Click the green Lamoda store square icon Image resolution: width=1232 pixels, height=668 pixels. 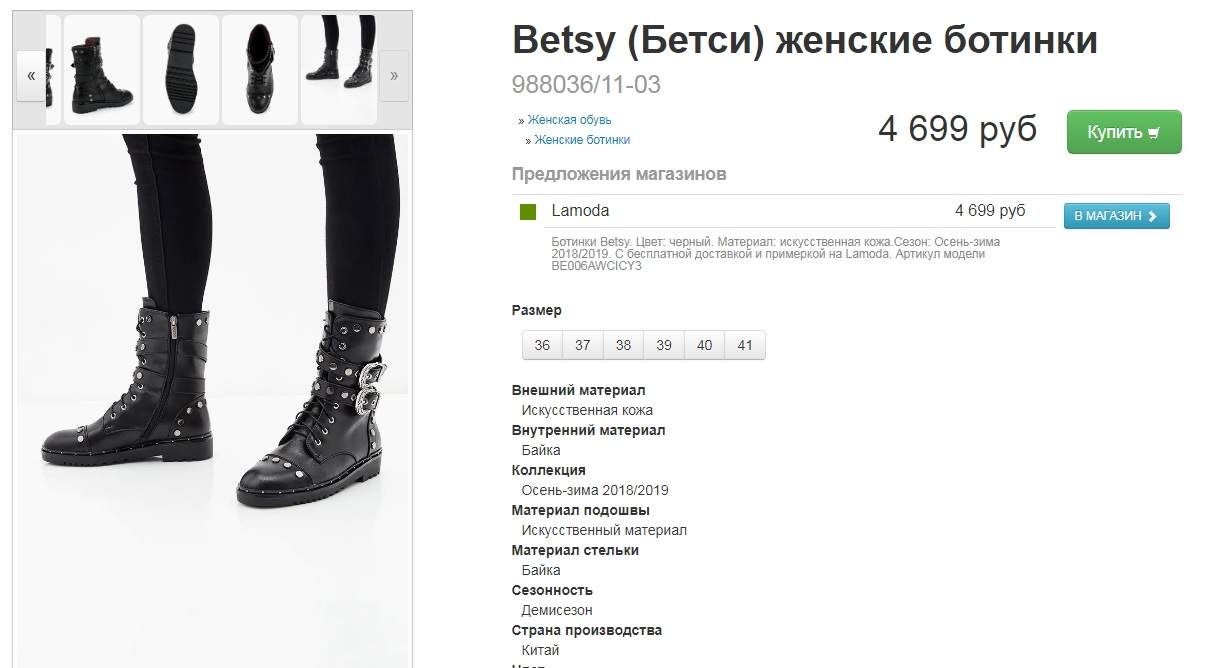coord(528,212)
